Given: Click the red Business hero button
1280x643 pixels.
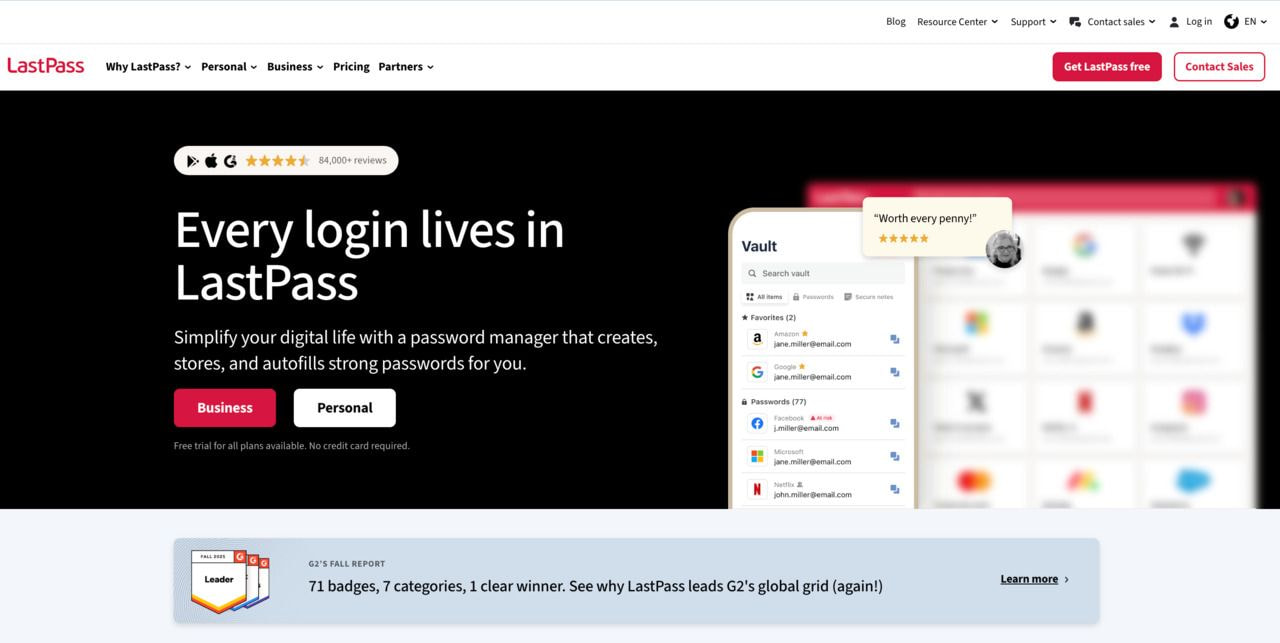Looking at the screenshot, I should coord(225,408).
